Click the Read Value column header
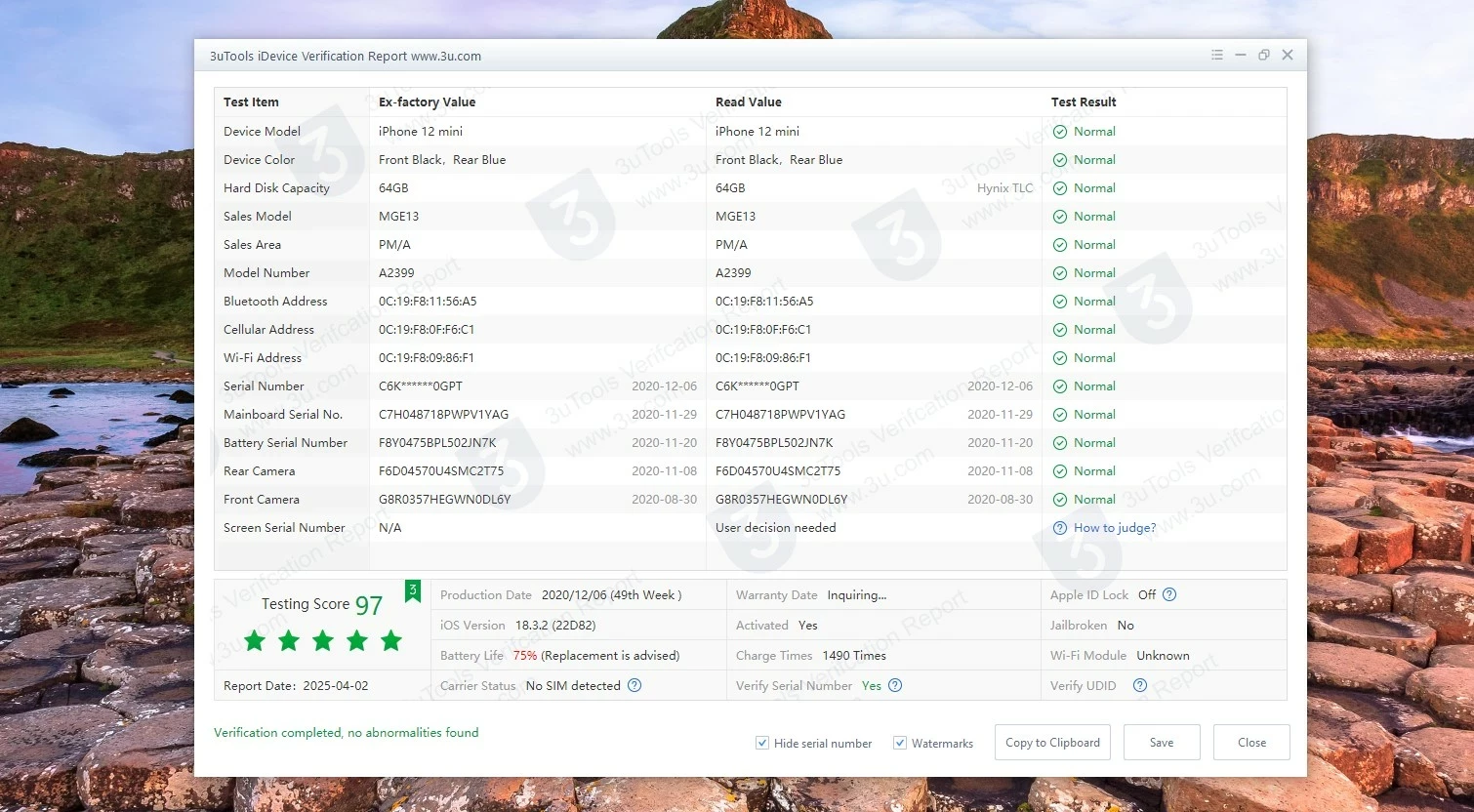This screenshot has height=812, width=1474. tap(749, 102)
